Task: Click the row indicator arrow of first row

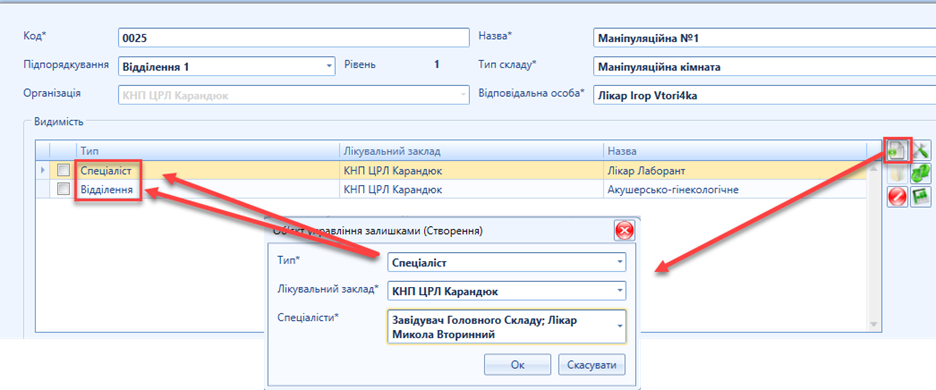Action: (x=42, y=171)
